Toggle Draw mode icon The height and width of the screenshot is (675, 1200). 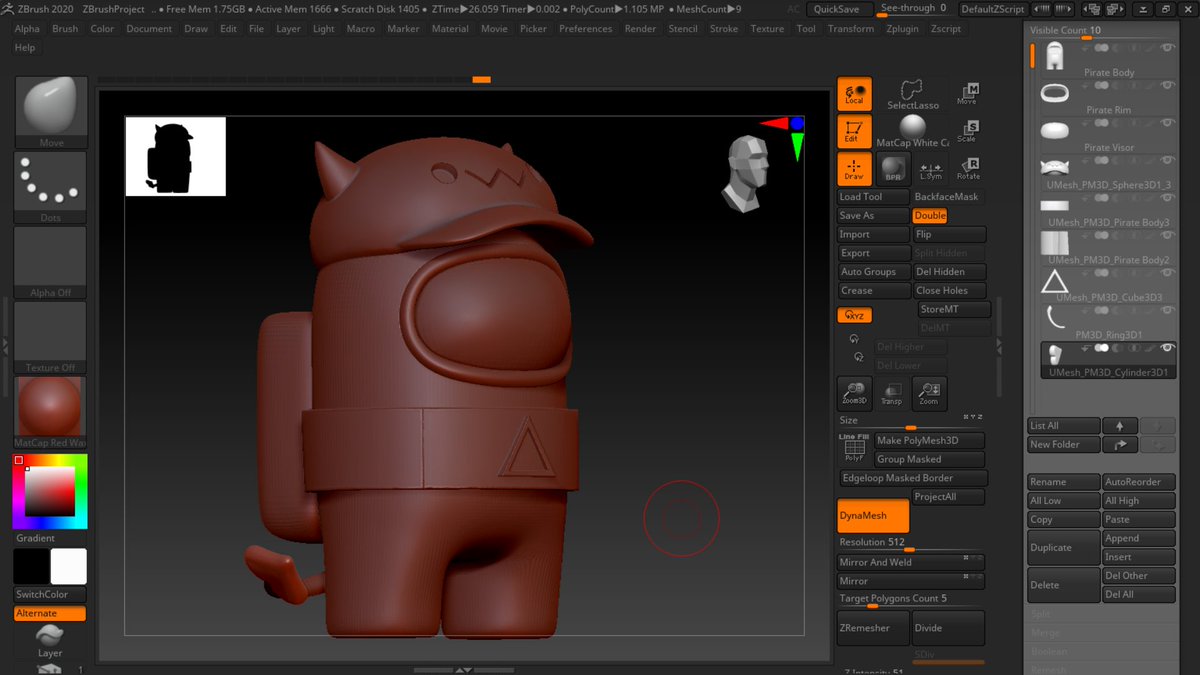coord(854,168)
